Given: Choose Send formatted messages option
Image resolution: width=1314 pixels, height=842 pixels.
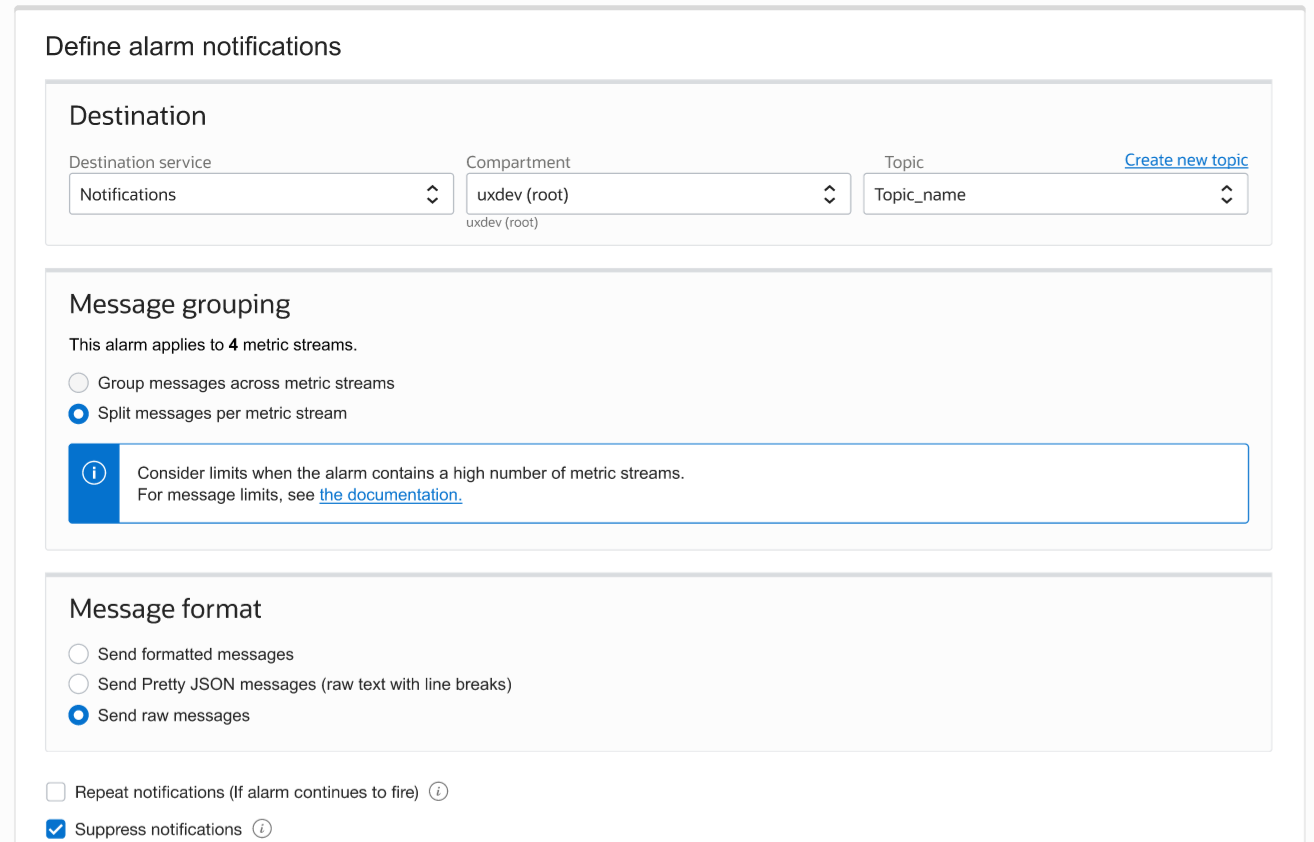Looking at the screenshot, I should 79,654.
